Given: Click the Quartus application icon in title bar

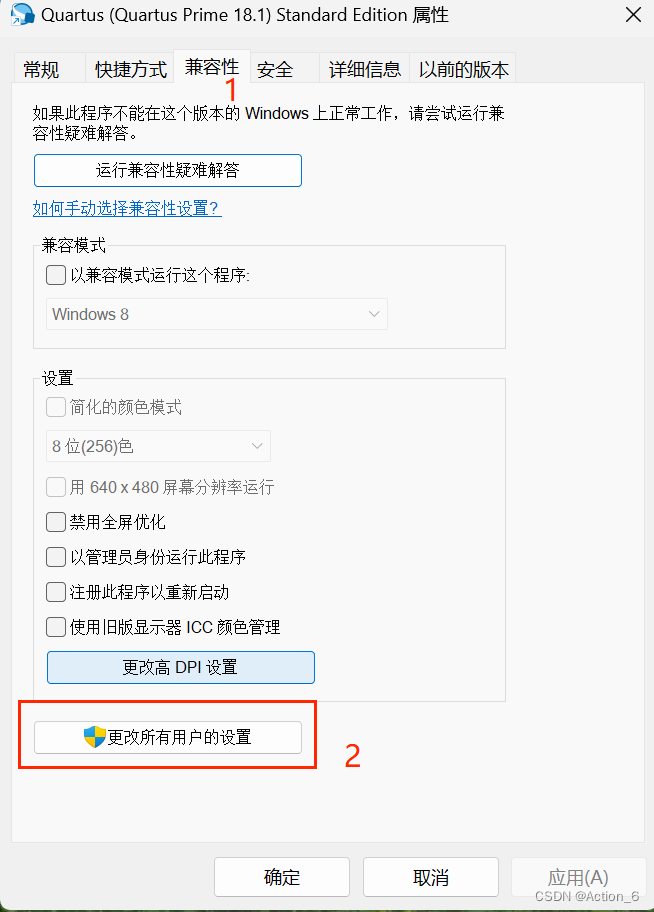Looking at the screenshot, I should pyautogui.click(x=22, y=15).
